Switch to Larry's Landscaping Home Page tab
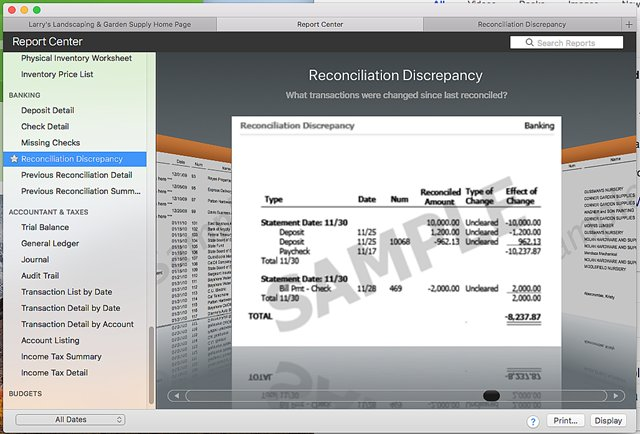 click(110, 24)
